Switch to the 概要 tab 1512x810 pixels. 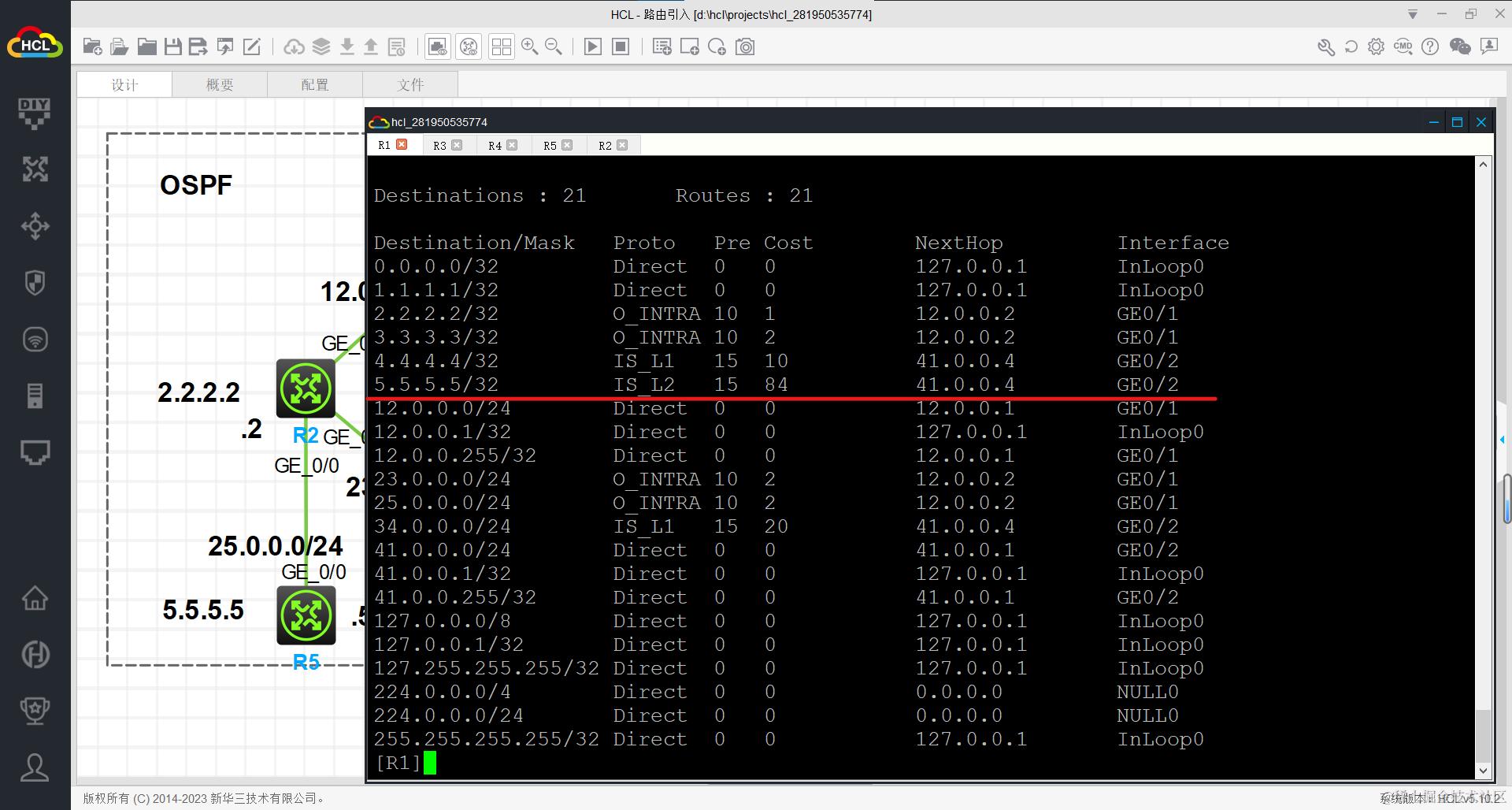[x=220, y=84]
